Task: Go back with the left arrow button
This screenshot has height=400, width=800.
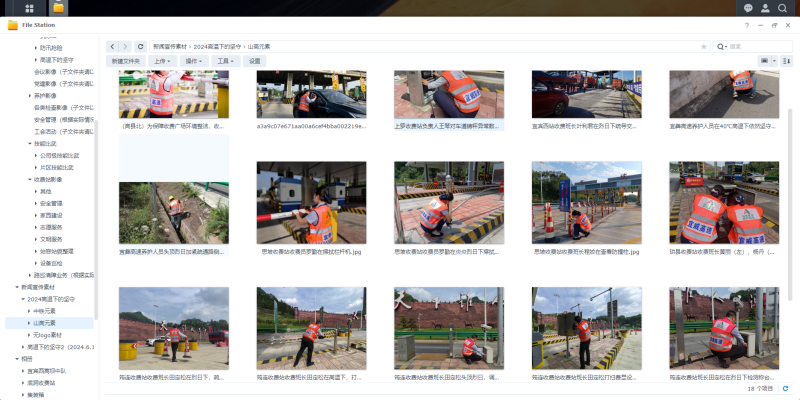Action: point(112,46)
